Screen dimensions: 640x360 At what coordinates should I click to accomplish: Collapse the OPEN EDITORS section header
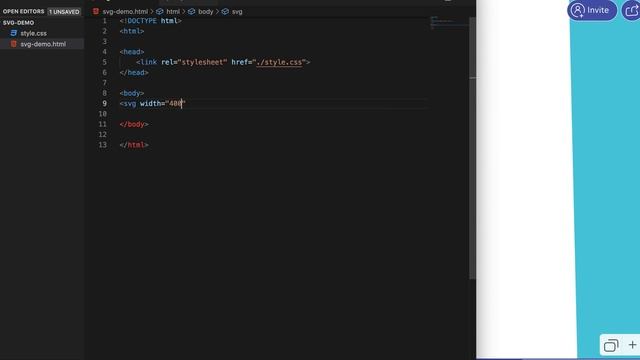coord(23,11)
